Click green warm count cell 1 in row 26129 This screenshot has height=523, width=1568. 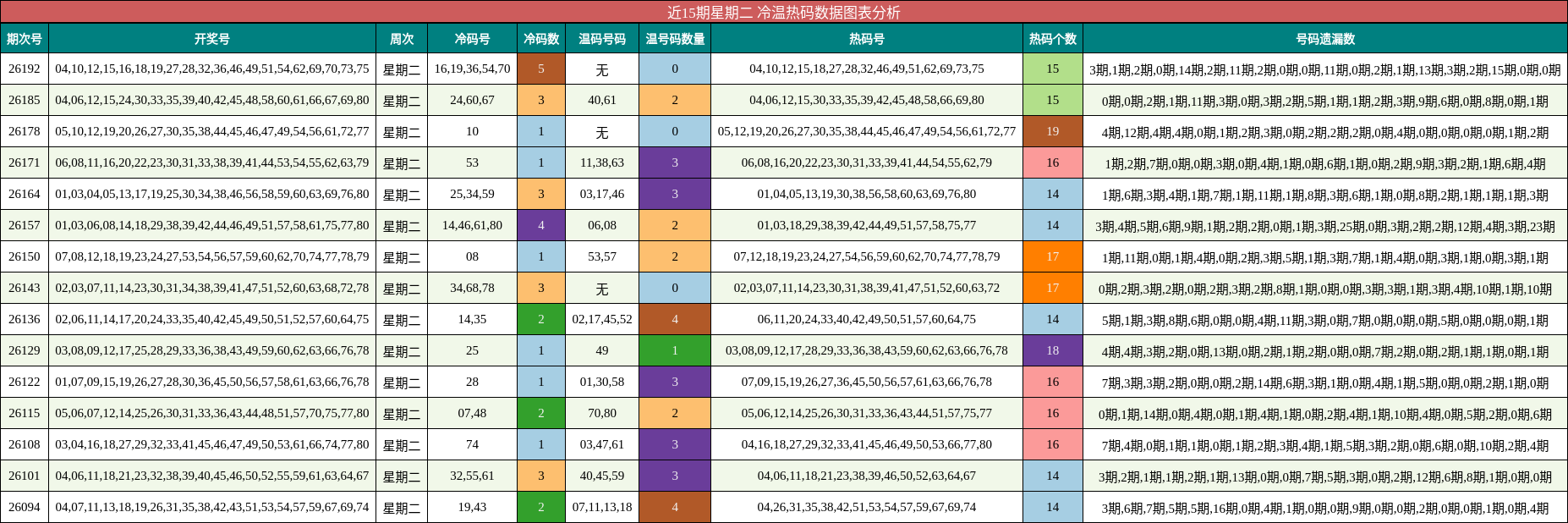point(675,350)
